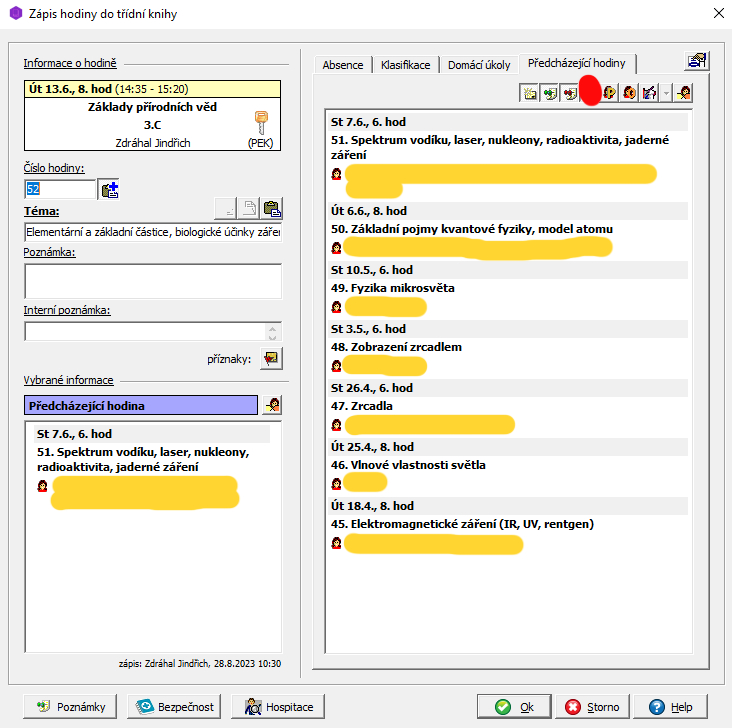This screenshot has width=732, height=728.
Task: Open the příznaky flags button
Action: coord(272,357)
